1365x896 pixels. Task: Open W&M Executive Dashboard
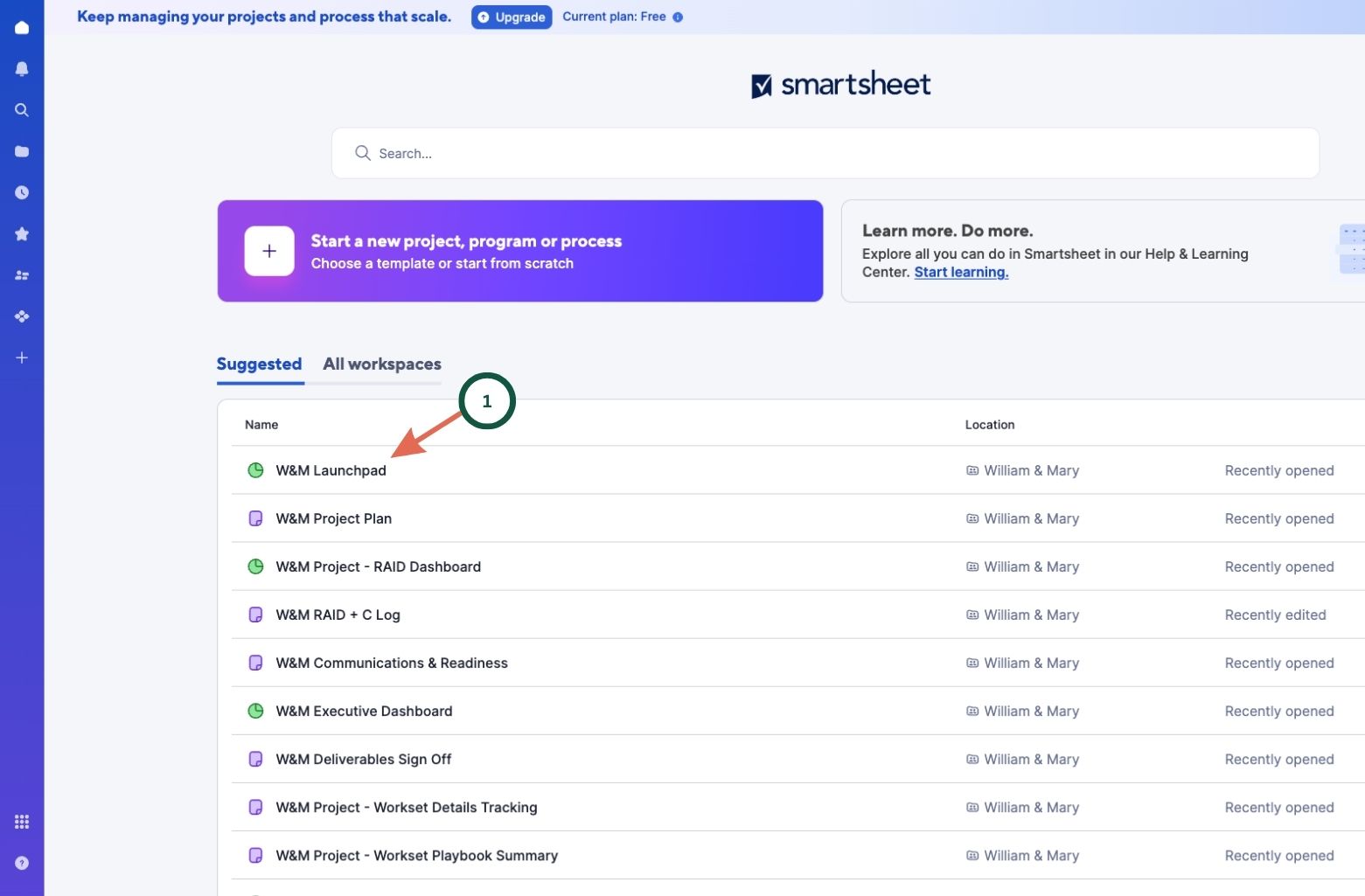pos(364,711)
